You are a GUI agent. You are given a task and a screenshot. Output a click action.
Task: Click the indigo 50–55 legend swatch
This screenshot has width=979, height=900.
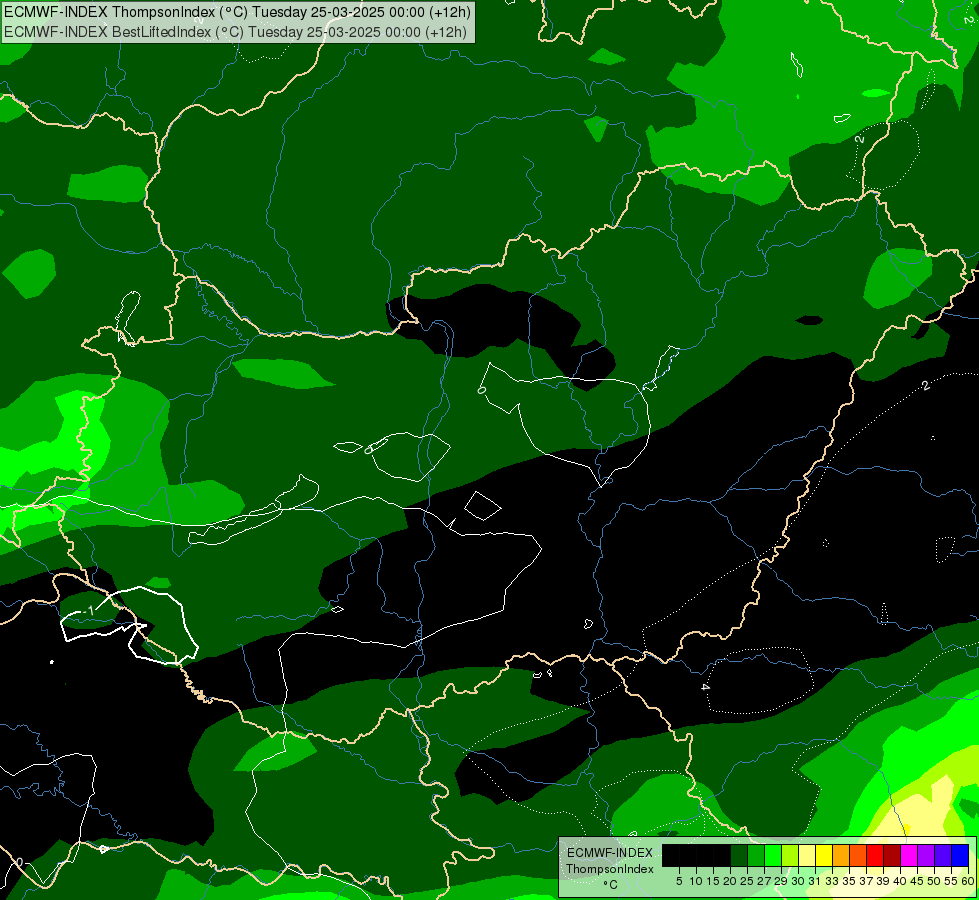tap(943, 855)
